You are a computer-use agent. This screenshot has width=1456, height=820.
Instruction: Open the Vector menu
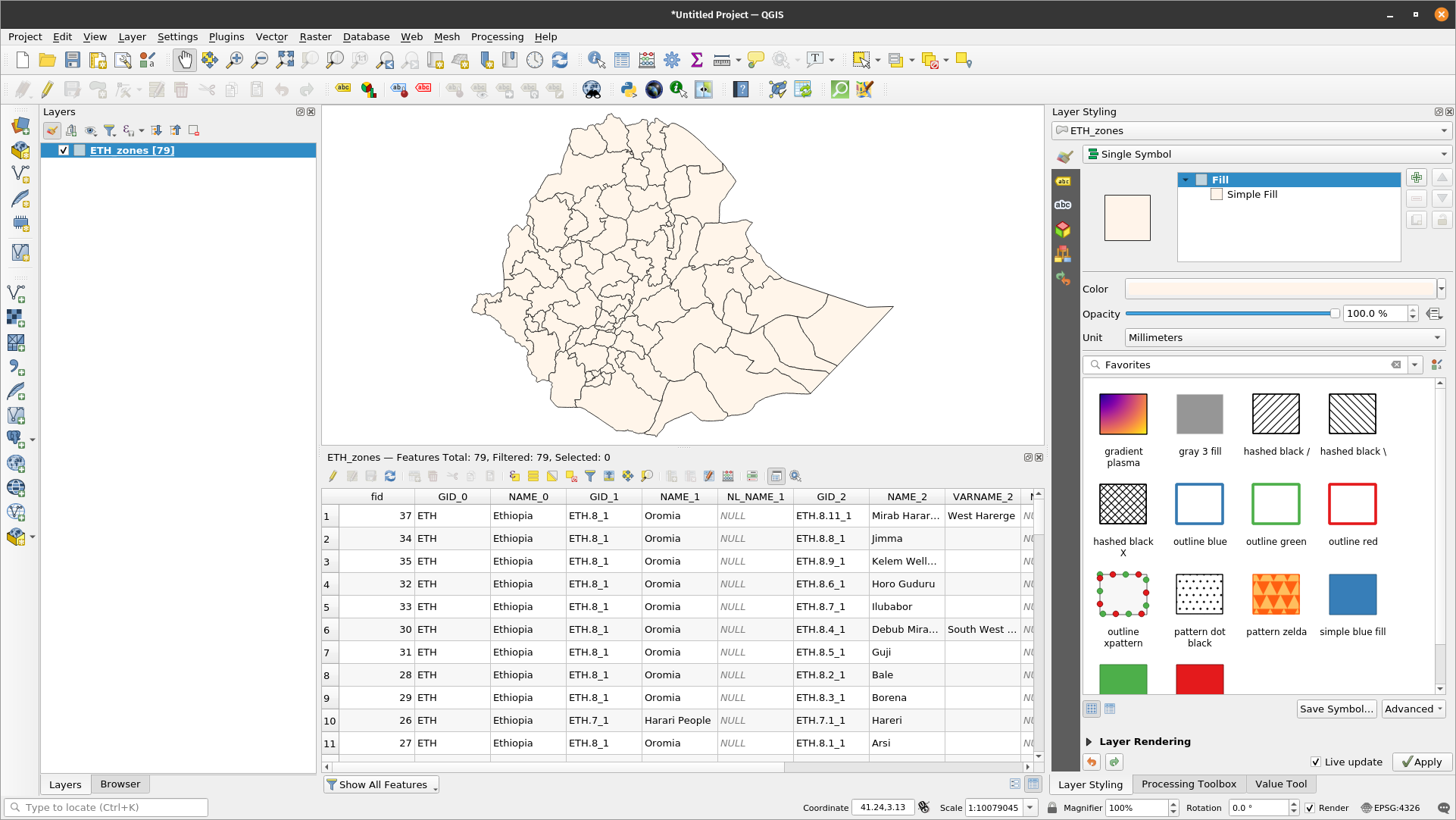click(x=271, y=36)
